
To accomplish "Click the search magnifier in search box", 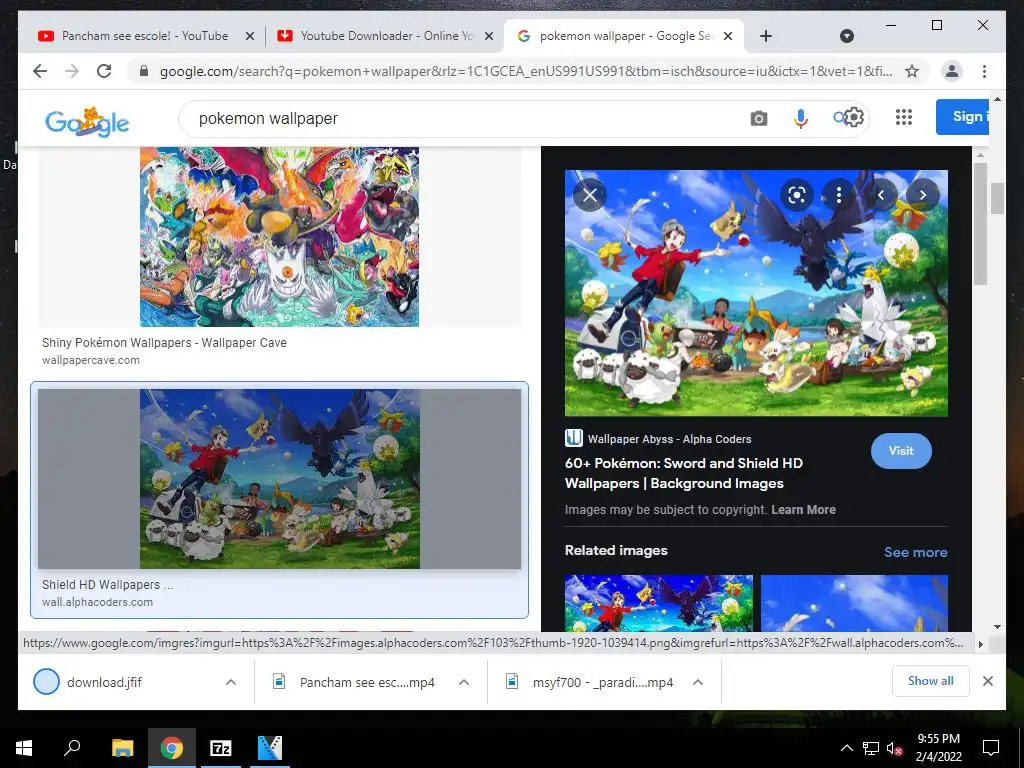I will (839, 117).
